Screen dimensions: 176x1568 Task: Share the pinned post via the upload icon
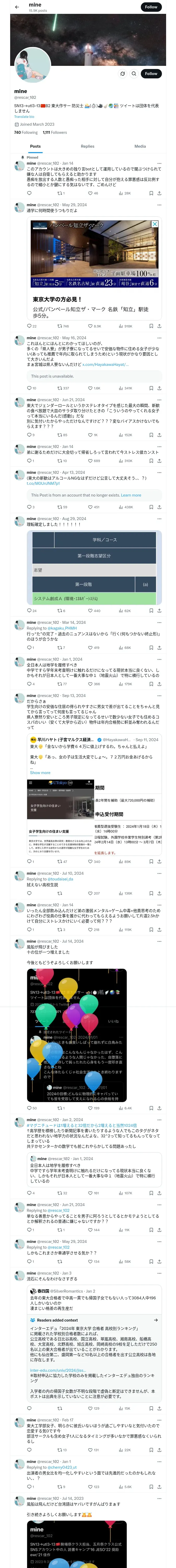[x=159, y=193]
